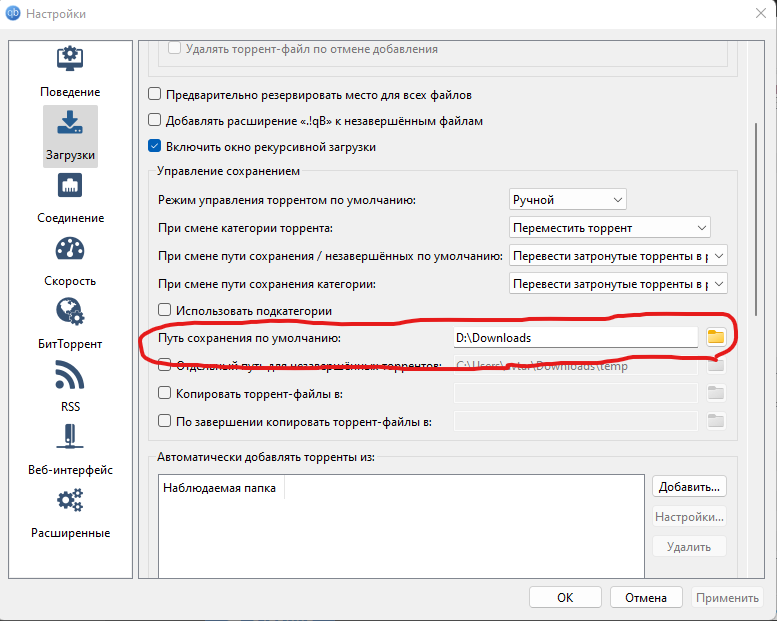
Task: Click the Наблюдаемая папка column header
Action: coord(219,488)
